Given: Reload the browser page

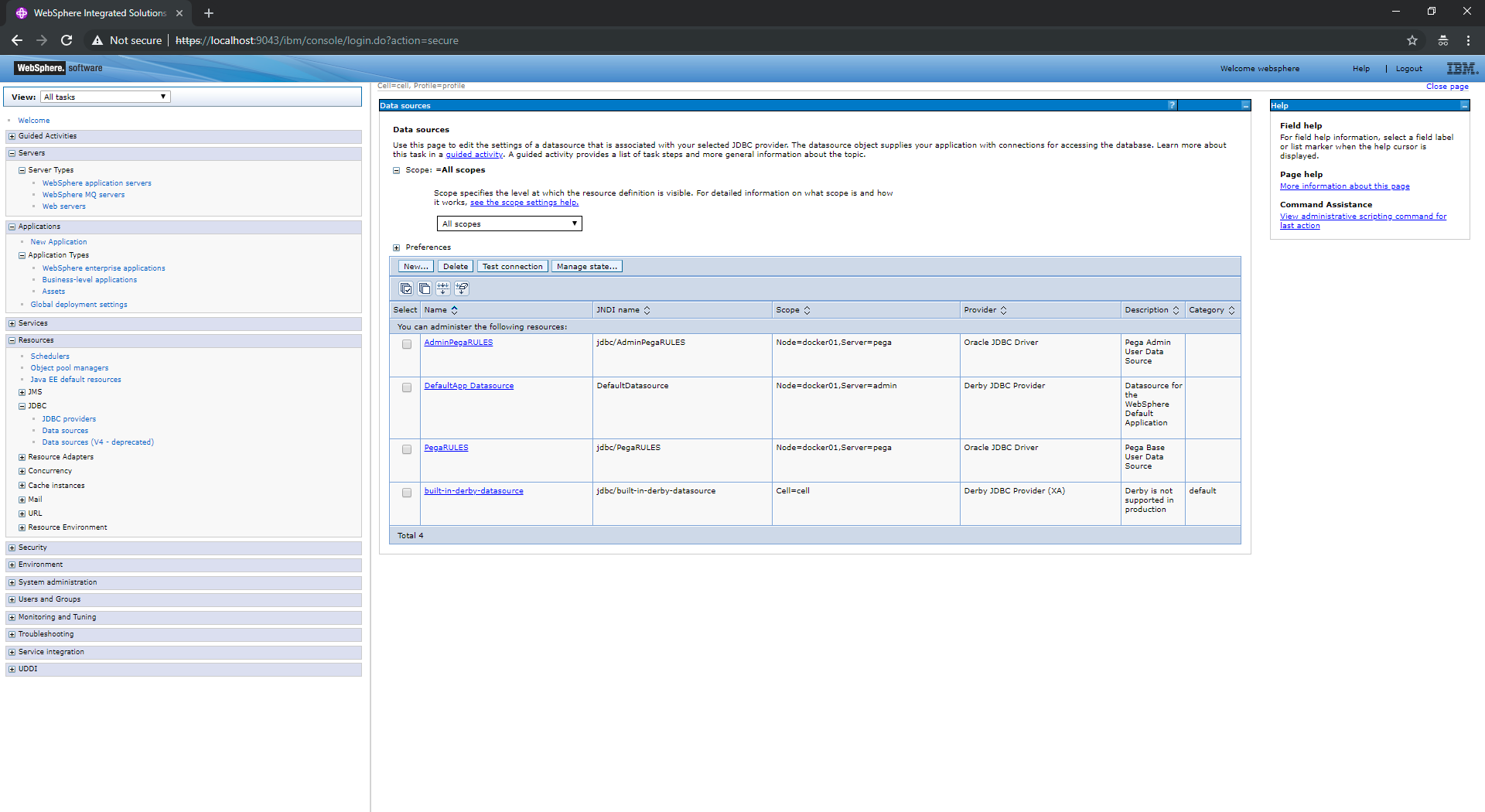Looking at the screenshot, I should (67, 40).
